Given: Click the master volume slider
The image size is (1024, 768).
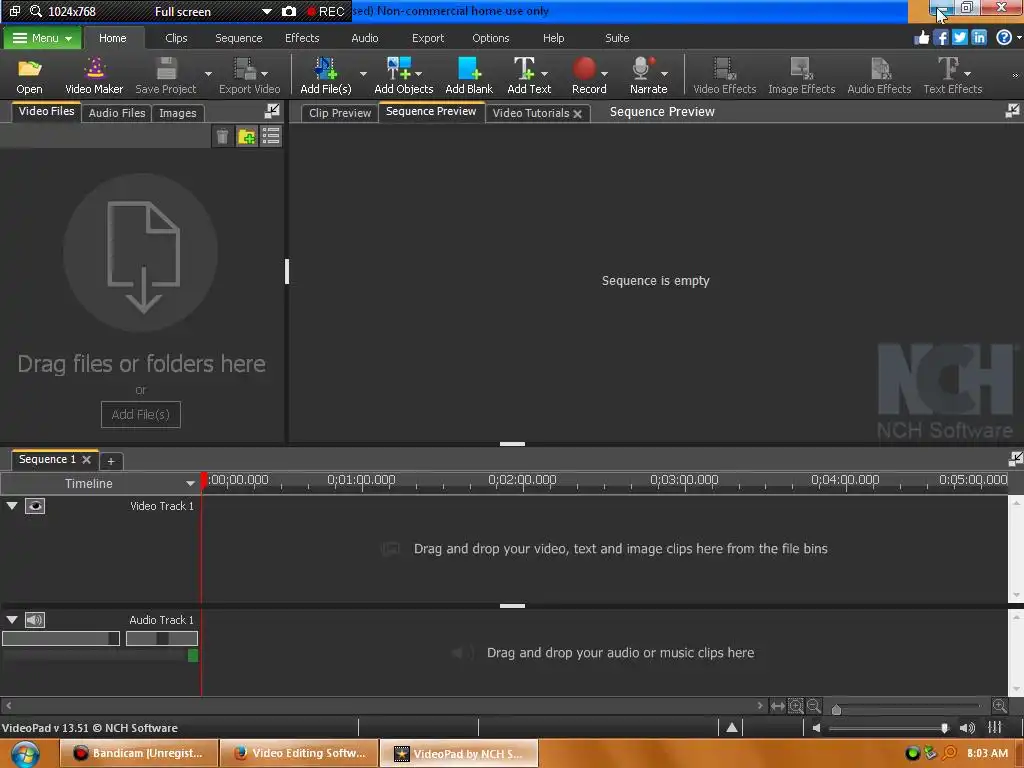Looking at the screenshot, I should pos(887,728).
